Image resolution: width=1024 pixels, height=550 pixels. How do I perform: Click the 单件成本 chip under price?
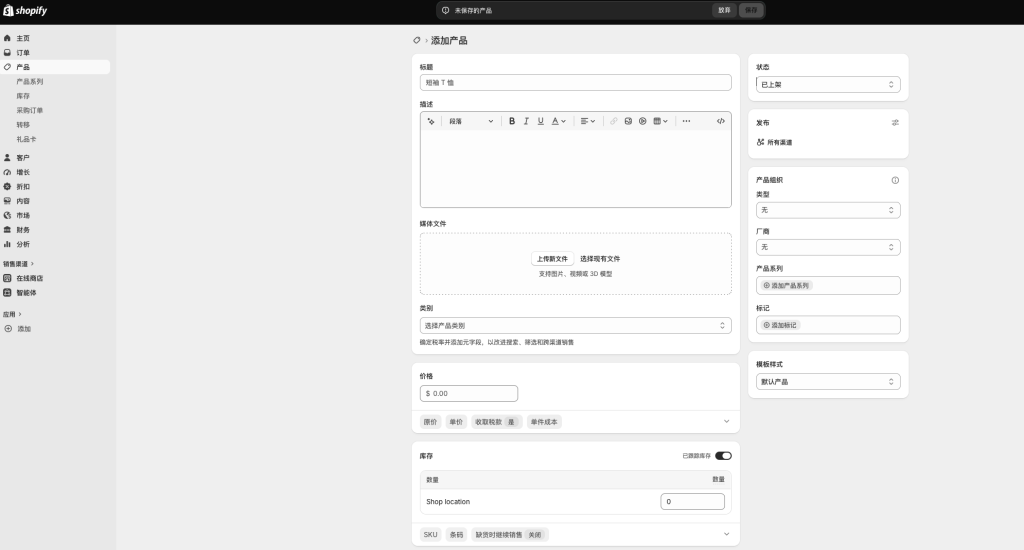pyautogui.click(x=544, y=422)
